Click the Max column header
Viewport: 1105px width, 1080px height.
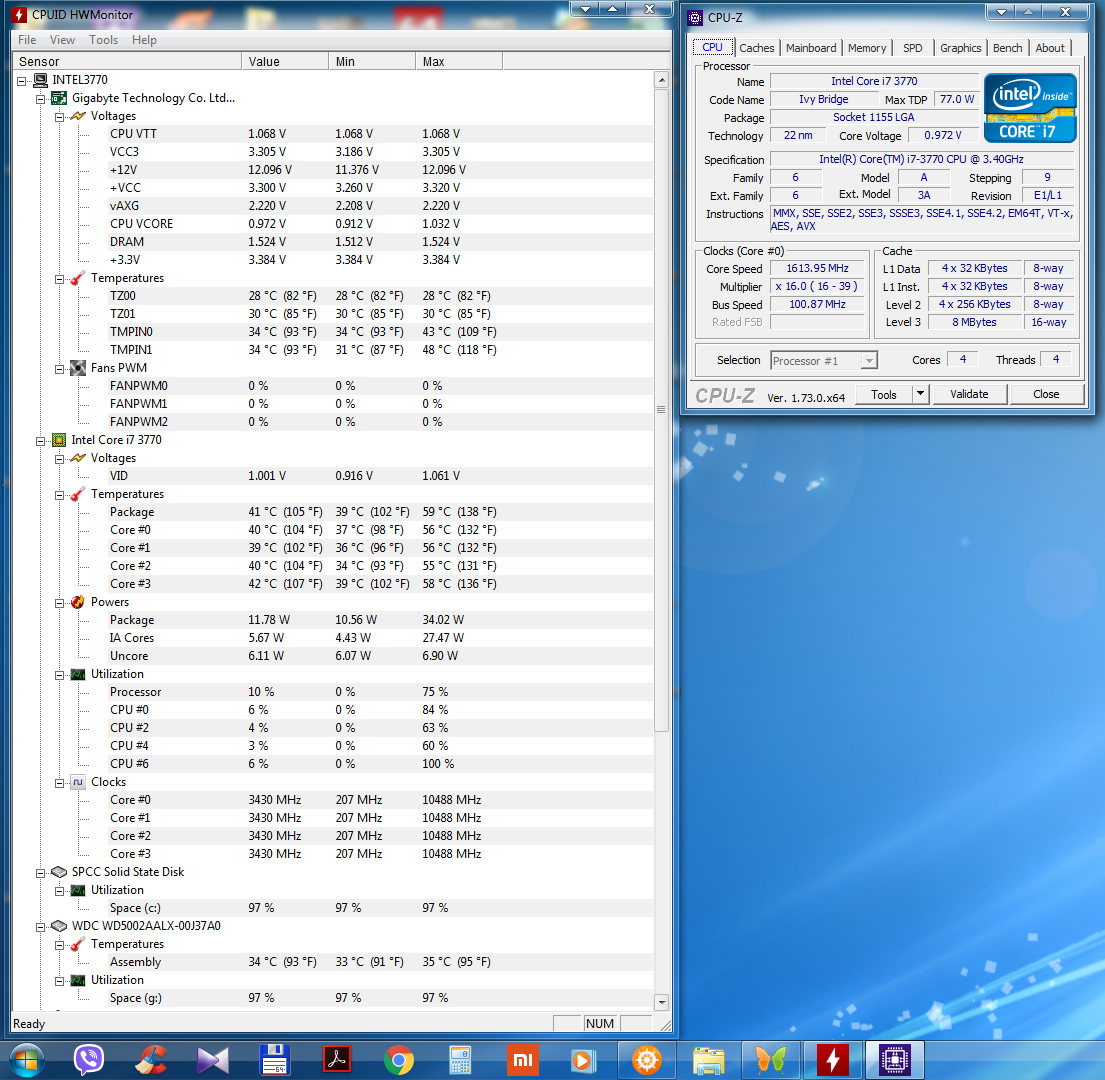pyautogui.click(x=434, y=62)
